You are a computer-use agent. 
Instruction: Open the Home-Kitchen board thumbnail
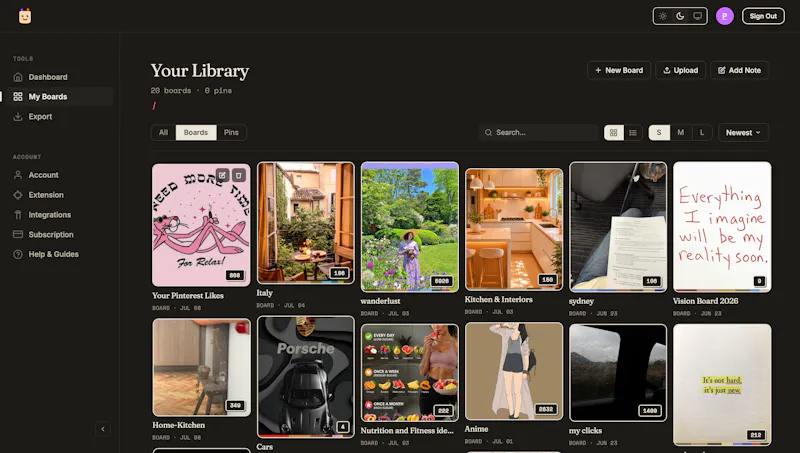pyautogui.click(x=201, y=367)
